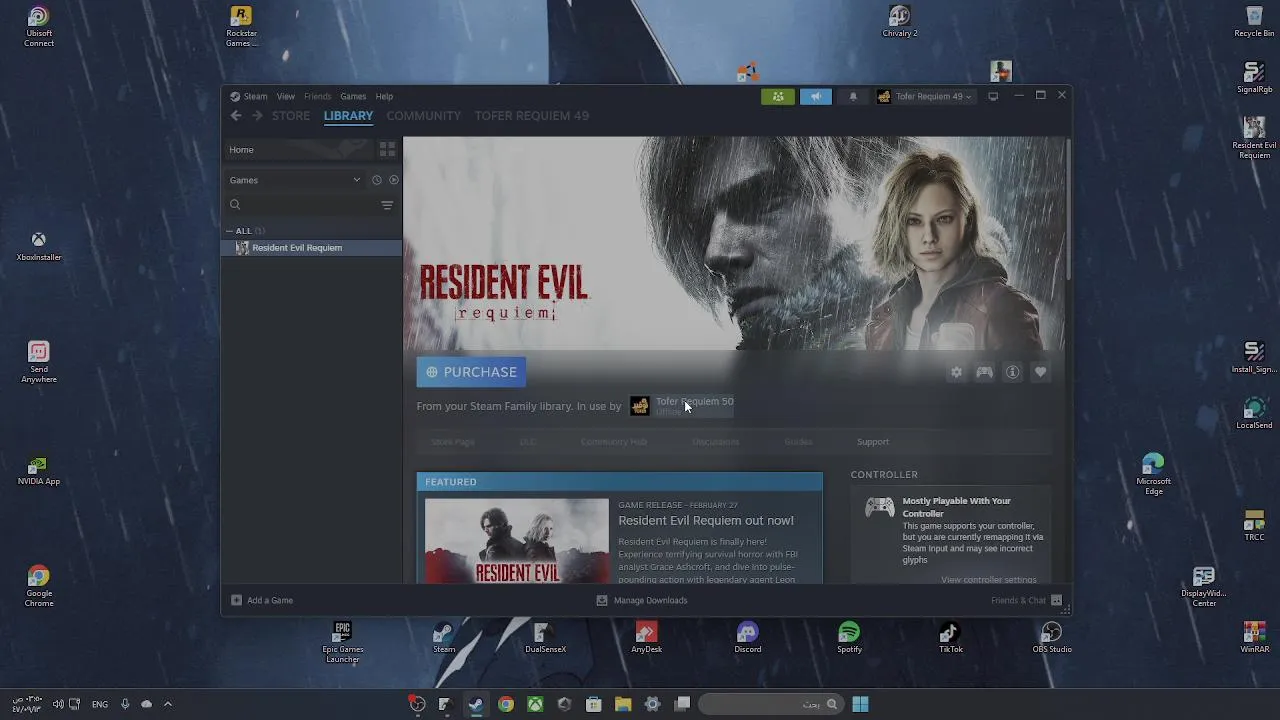Open the Steam friends activity green icon
1280x720 pixels.
tap(778, 96)
